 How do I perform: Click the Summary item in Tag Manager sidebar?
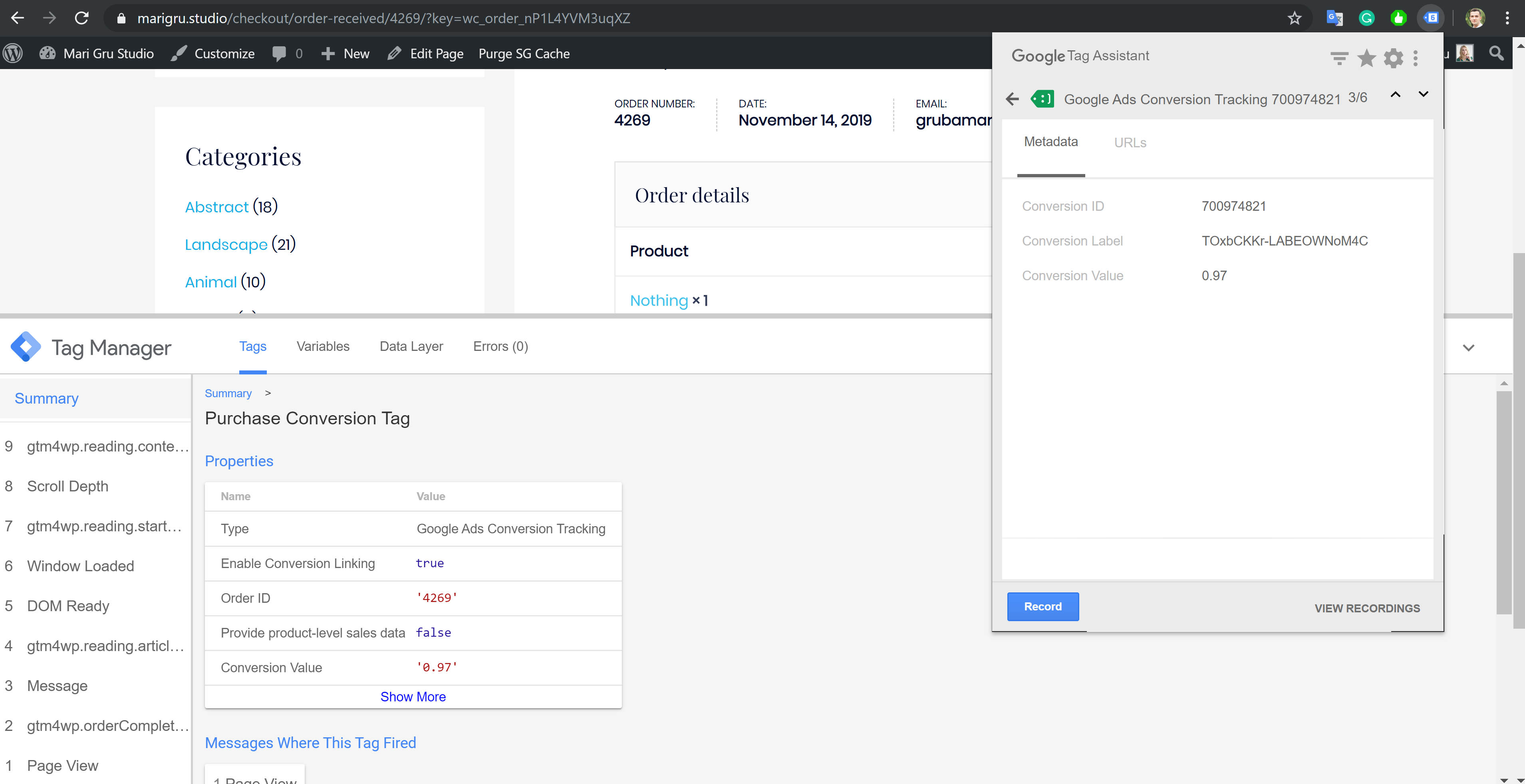coord(46,398)
